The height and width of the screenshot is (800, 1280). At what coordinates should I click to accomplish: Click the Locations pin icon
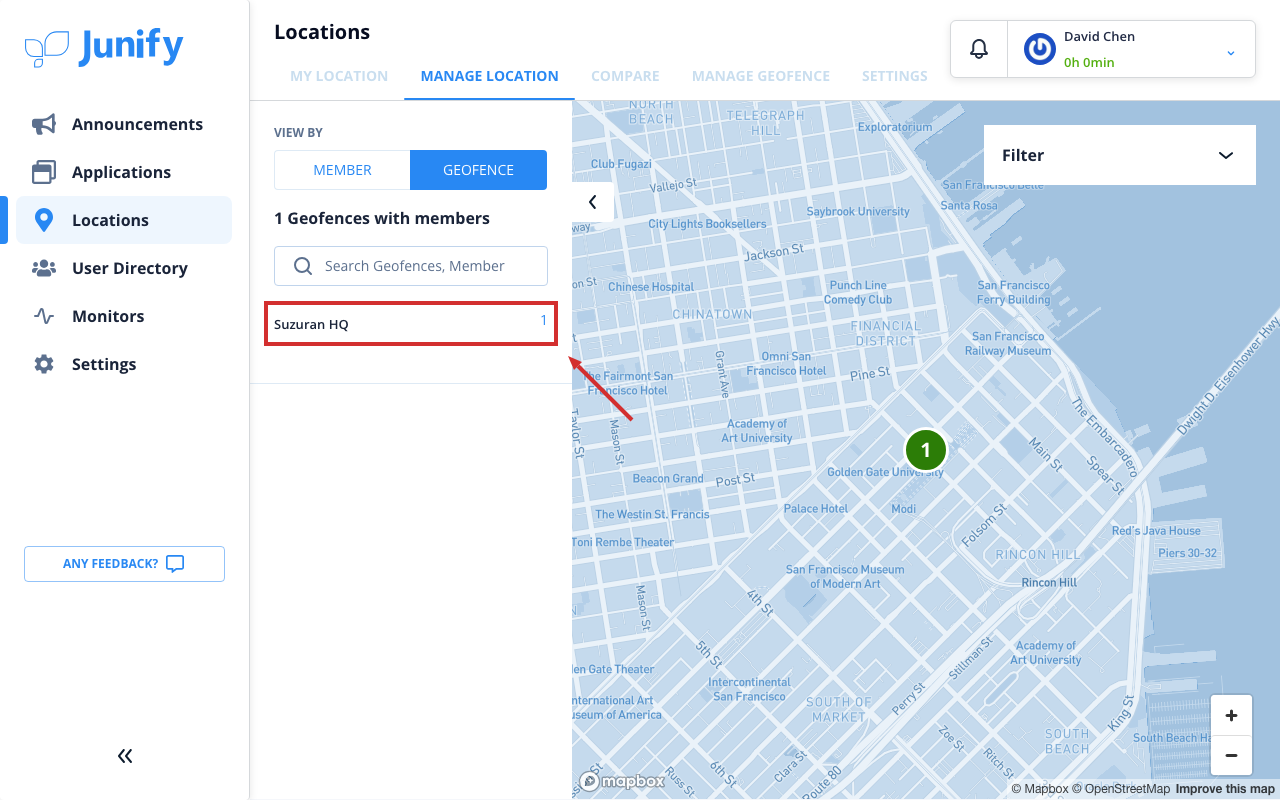(x=44, y=220)
